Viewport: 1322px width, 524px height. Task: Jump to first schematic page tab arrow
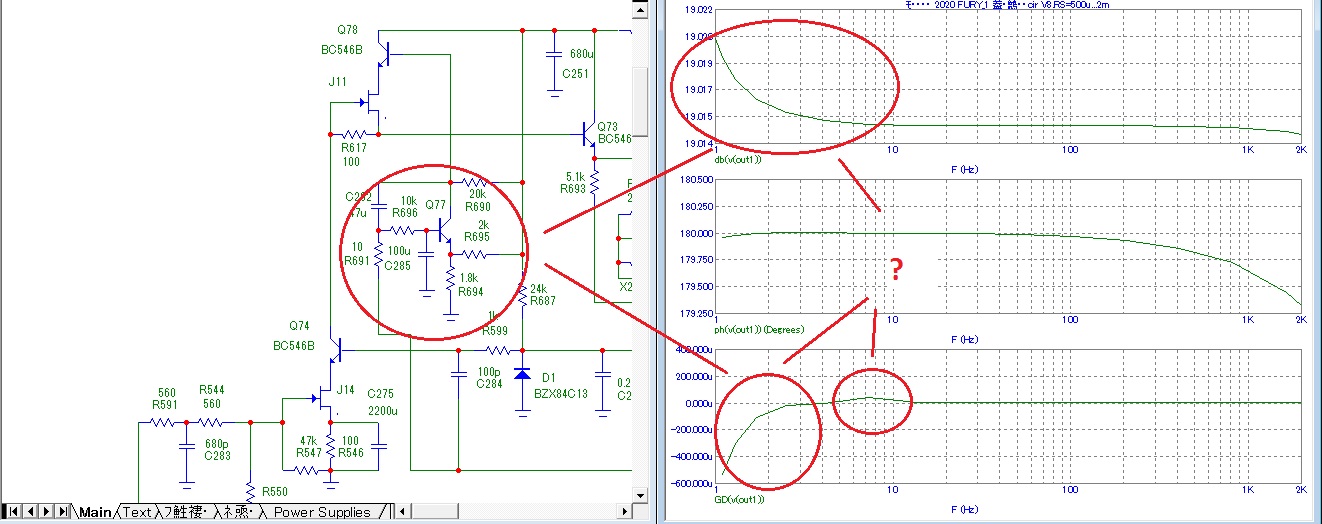[x=13, y=511]
